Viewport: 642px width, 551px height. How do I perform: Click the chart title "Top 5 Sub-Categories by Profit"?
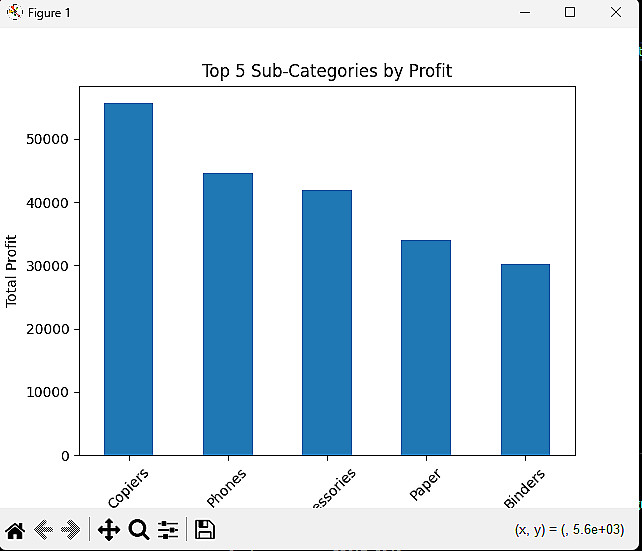click(327, 71)
